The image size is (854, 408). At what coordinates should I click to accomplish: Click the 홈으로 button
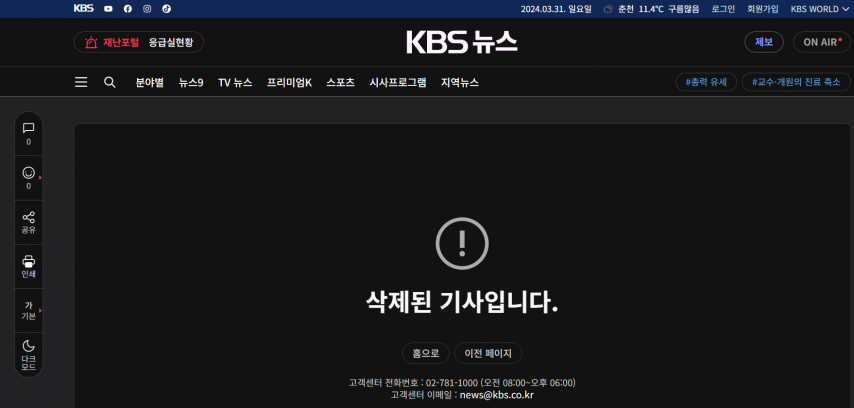(425, 353)
